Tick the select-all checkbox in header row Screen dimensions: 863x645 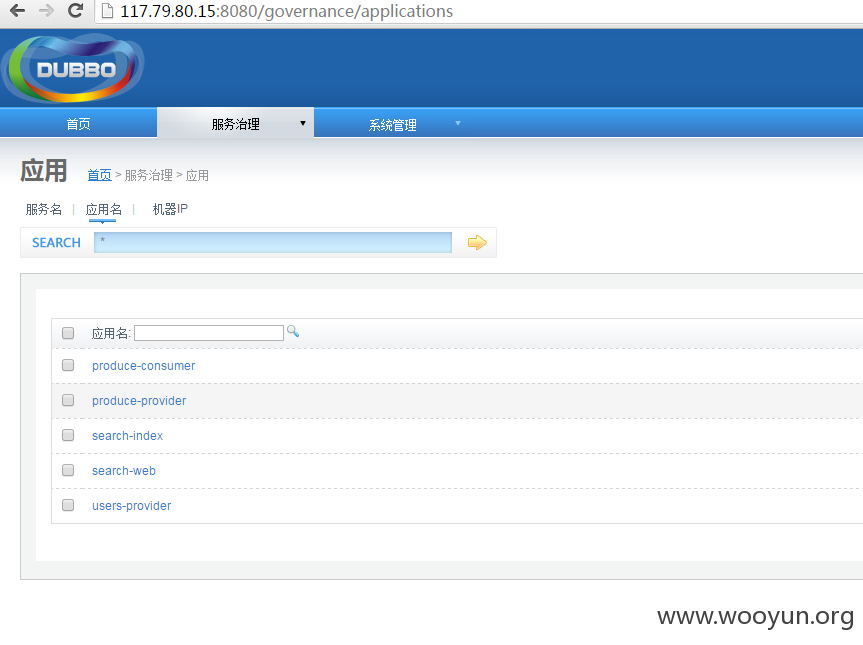[x=68, y=333]
